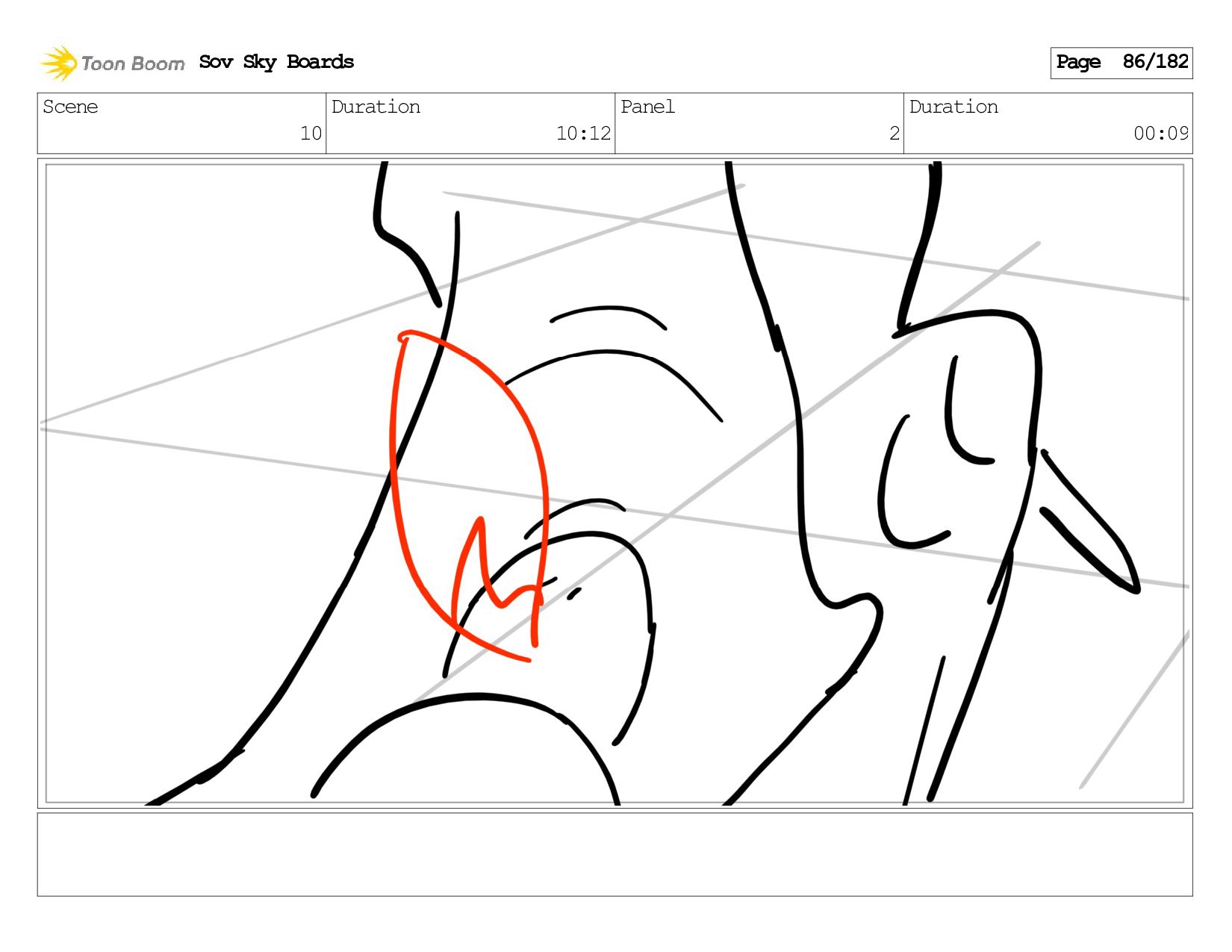The height and width of the screenshot is (952, 1232).
Task: Click the rounded arch shape at drawing bottom
Action: tap(467, 747)
